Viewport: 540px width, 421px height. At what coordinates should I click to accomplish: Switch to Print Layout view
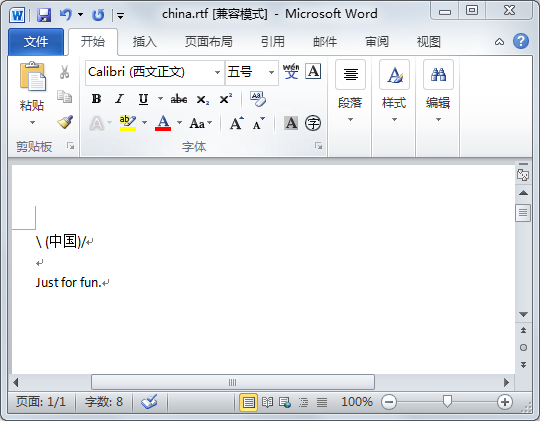[249, 402]
